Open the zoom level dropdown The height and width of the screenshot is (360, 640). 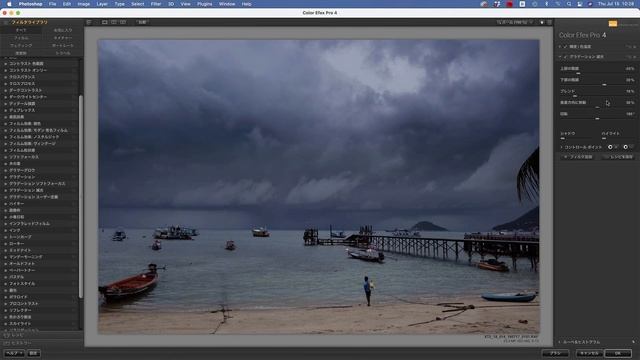click(x=515, y=22)
